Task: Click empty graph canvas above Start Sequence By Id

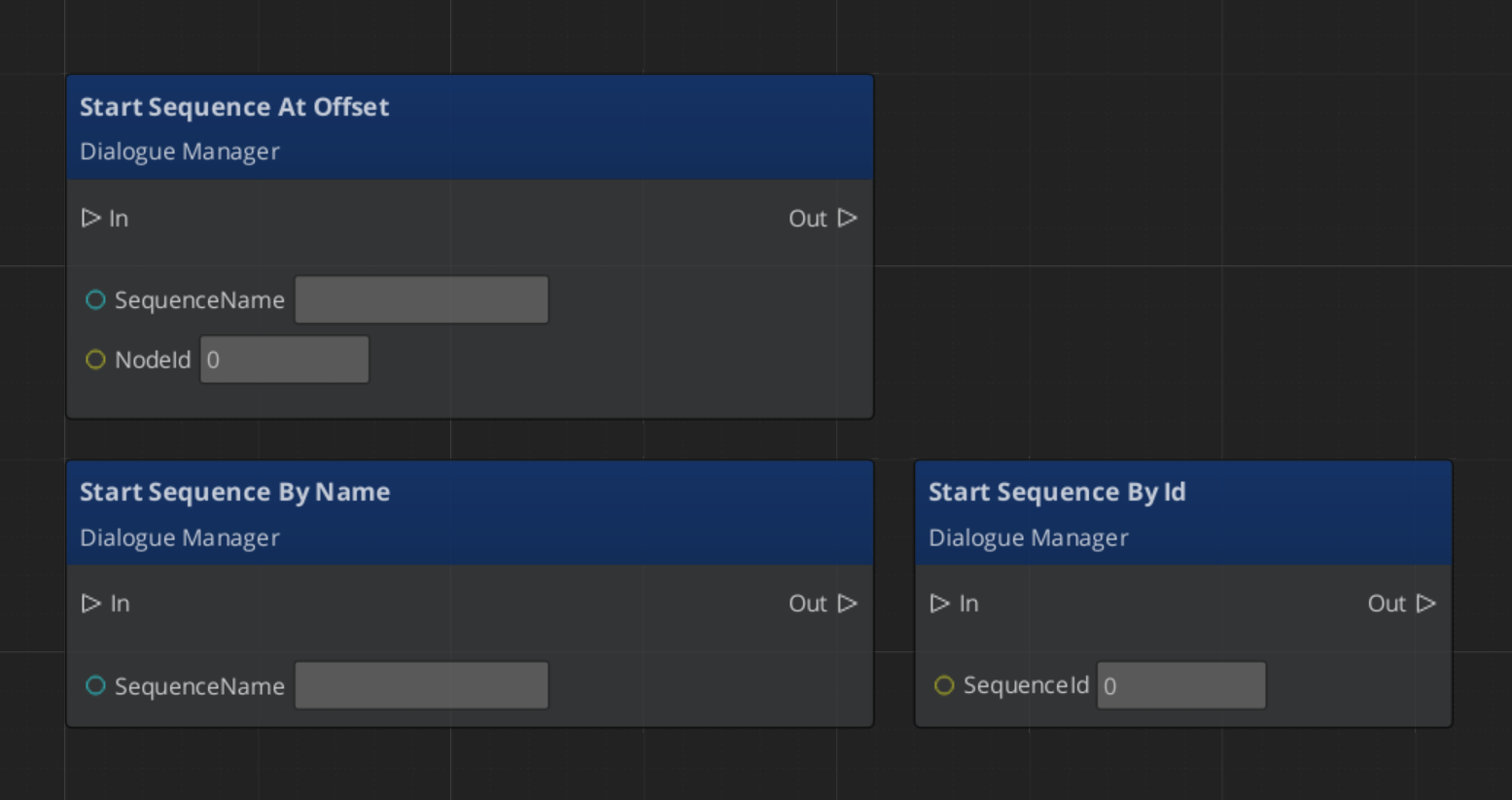Action: 1167,243
